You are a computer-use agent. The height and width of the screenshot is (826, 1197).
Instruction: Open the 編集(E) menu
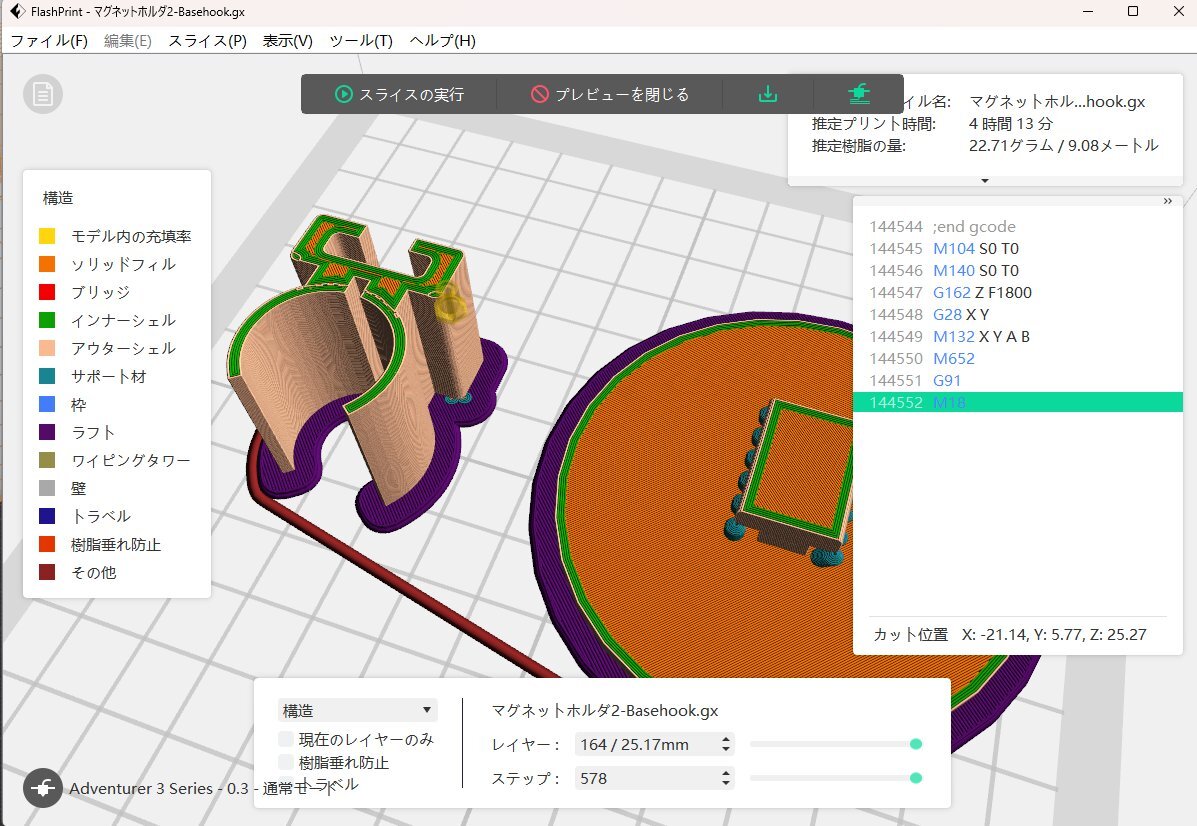(127, 40)
